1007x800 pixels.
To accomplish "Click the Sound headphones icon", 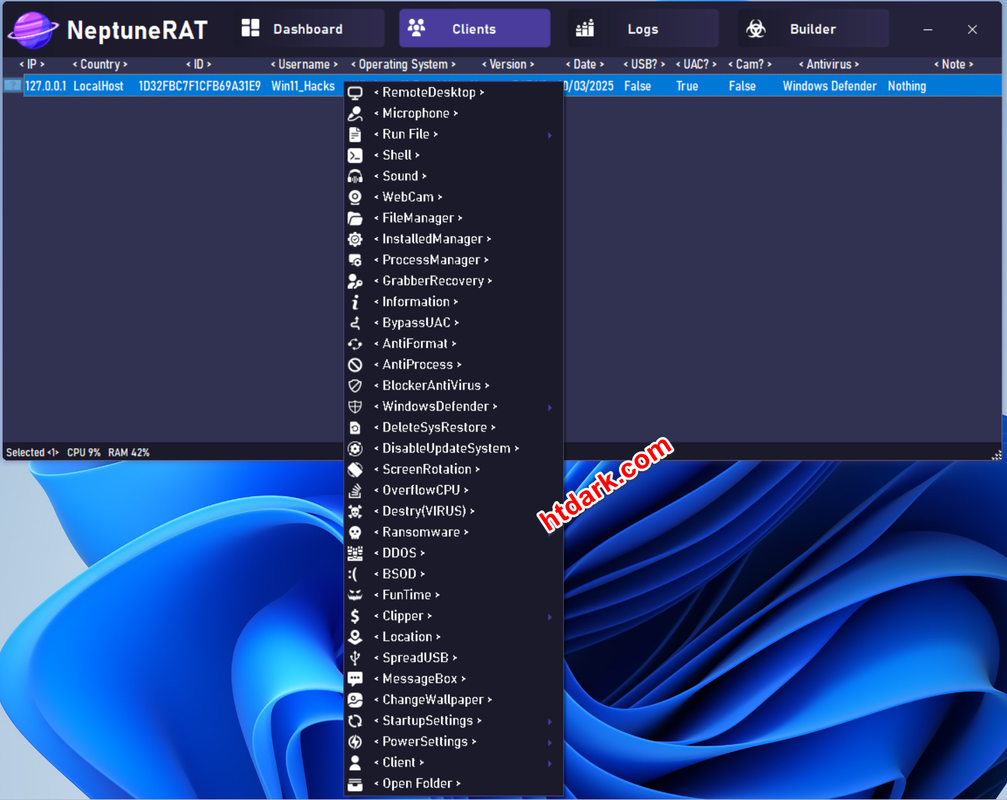I will pyautogui.click(x=355, y=177).
